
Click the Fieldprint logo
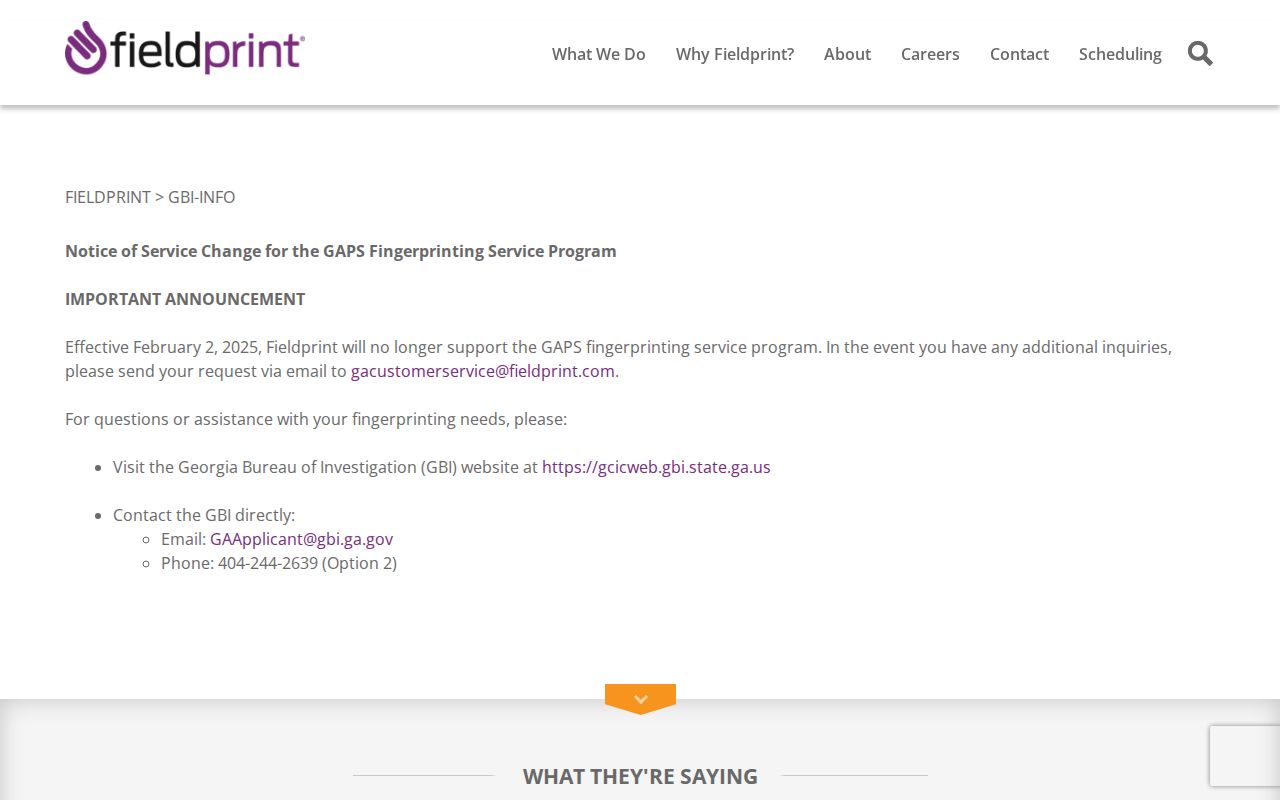(x=185, y=48)
